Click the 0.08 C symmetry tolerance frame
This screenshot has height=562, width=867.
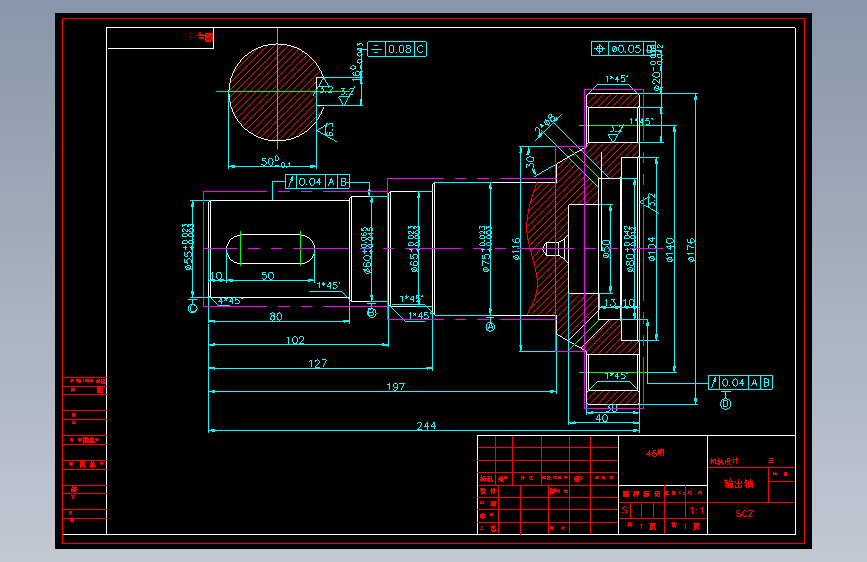pyautogui.click(x=397, y=49)
